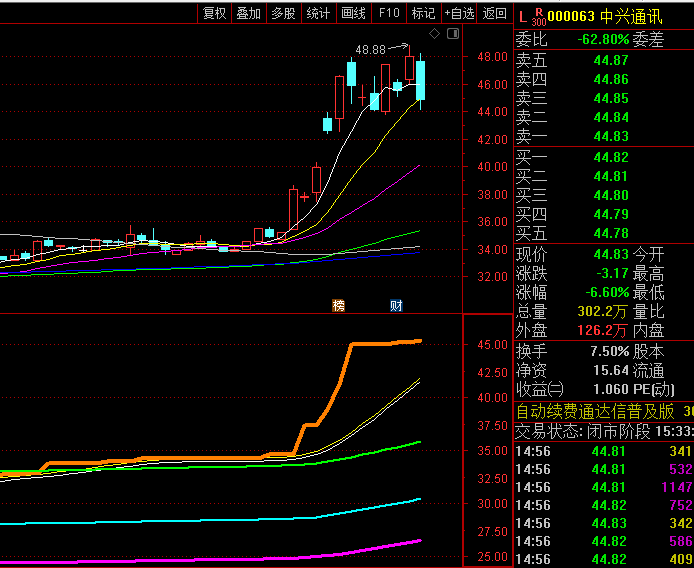Switch to 多股 multi-stock view
This screenshot has width=694, height=568.
click(x=283, y=13)
